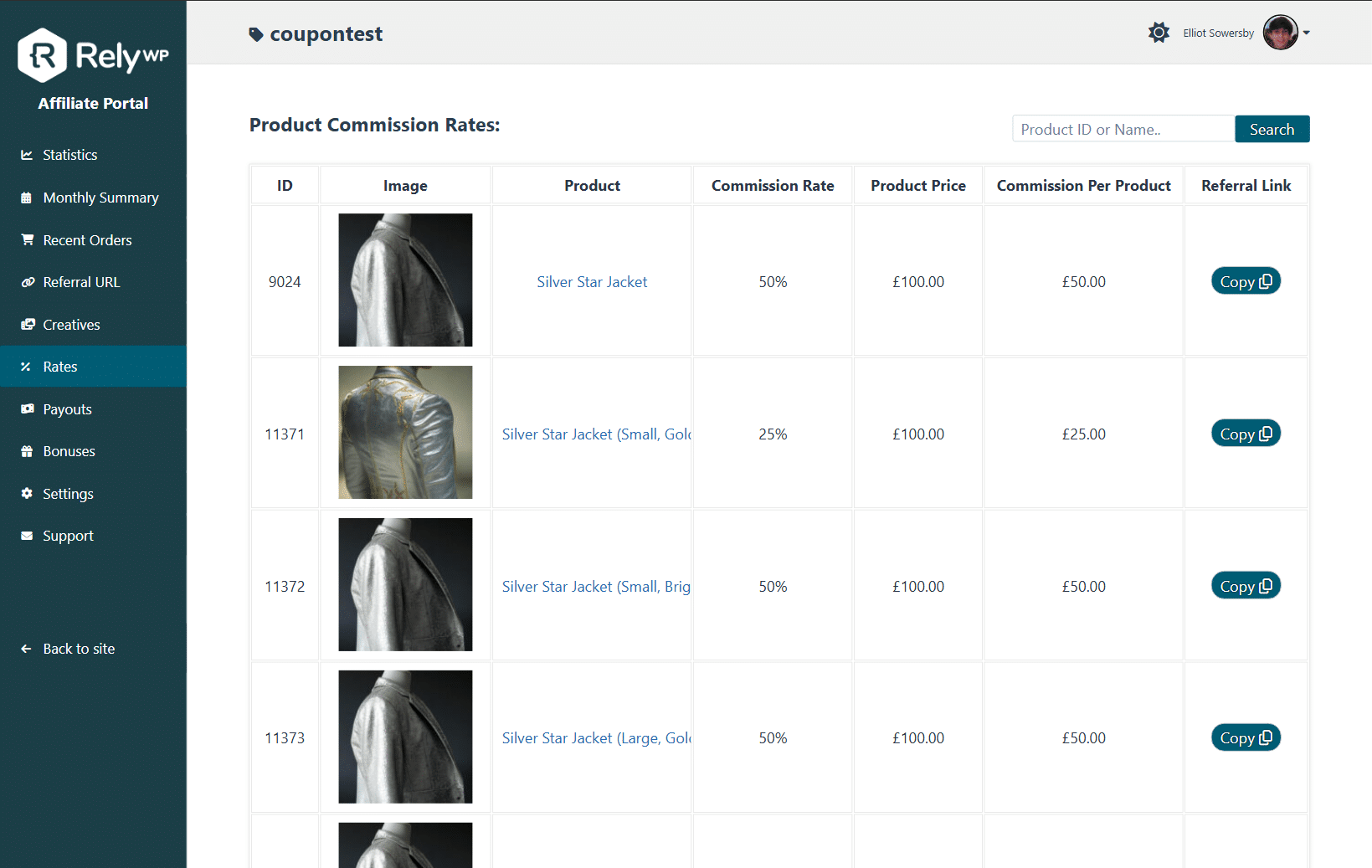
Task: Copy referral link for product 11373
Action: [1246, 737]
